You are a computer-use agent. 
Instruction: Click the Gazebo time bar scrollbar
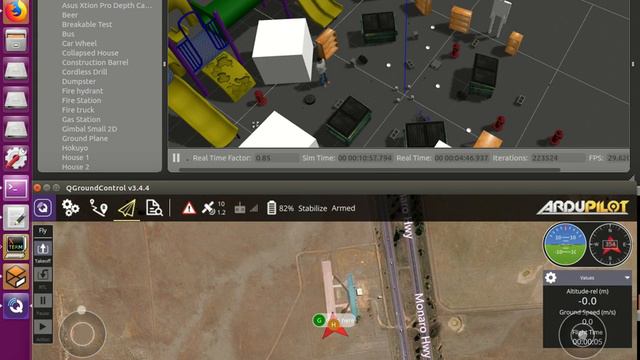click(369, 169)
